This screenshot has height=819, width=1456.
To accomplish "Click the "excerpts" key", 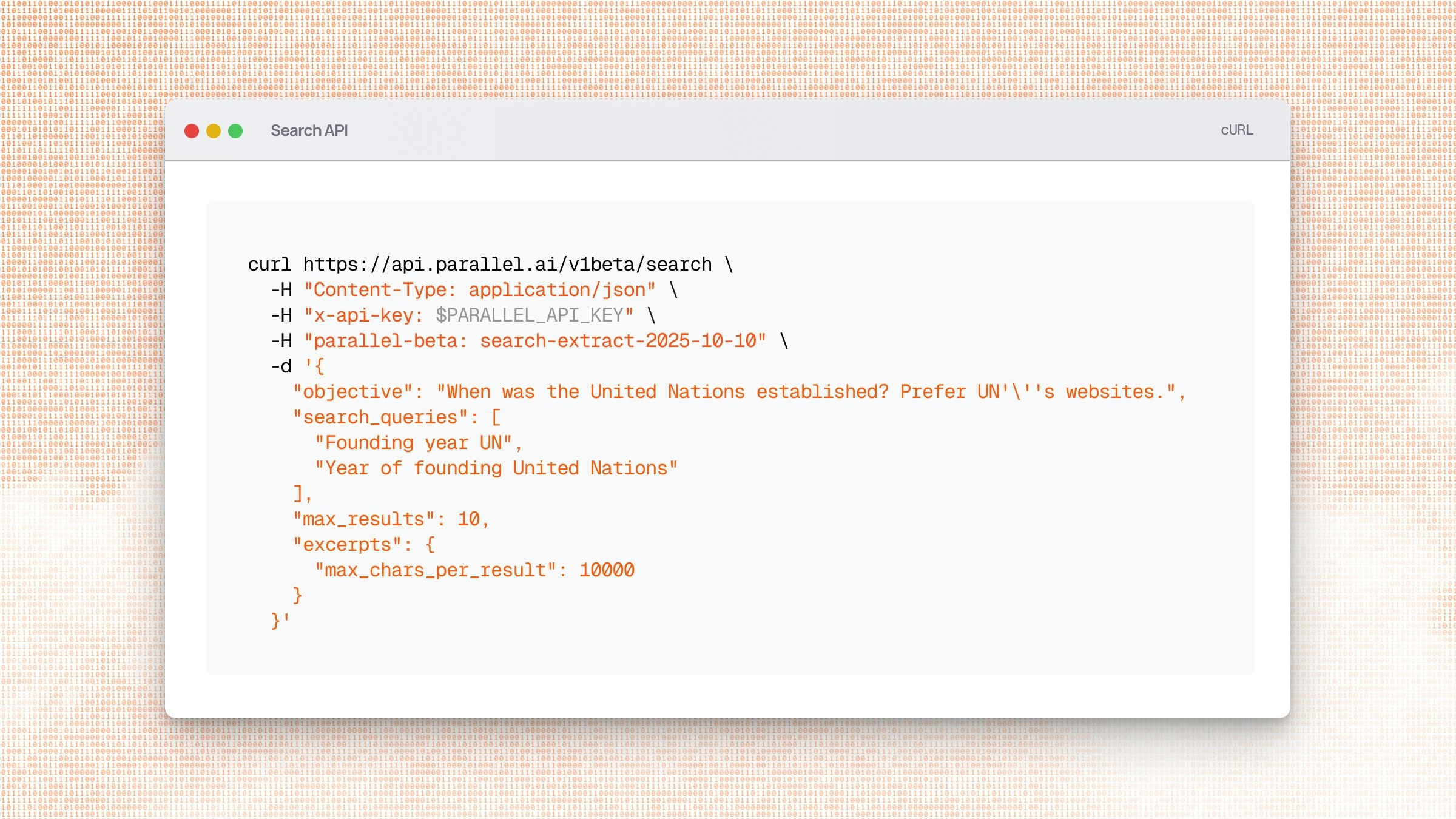I will pos(346,545).
